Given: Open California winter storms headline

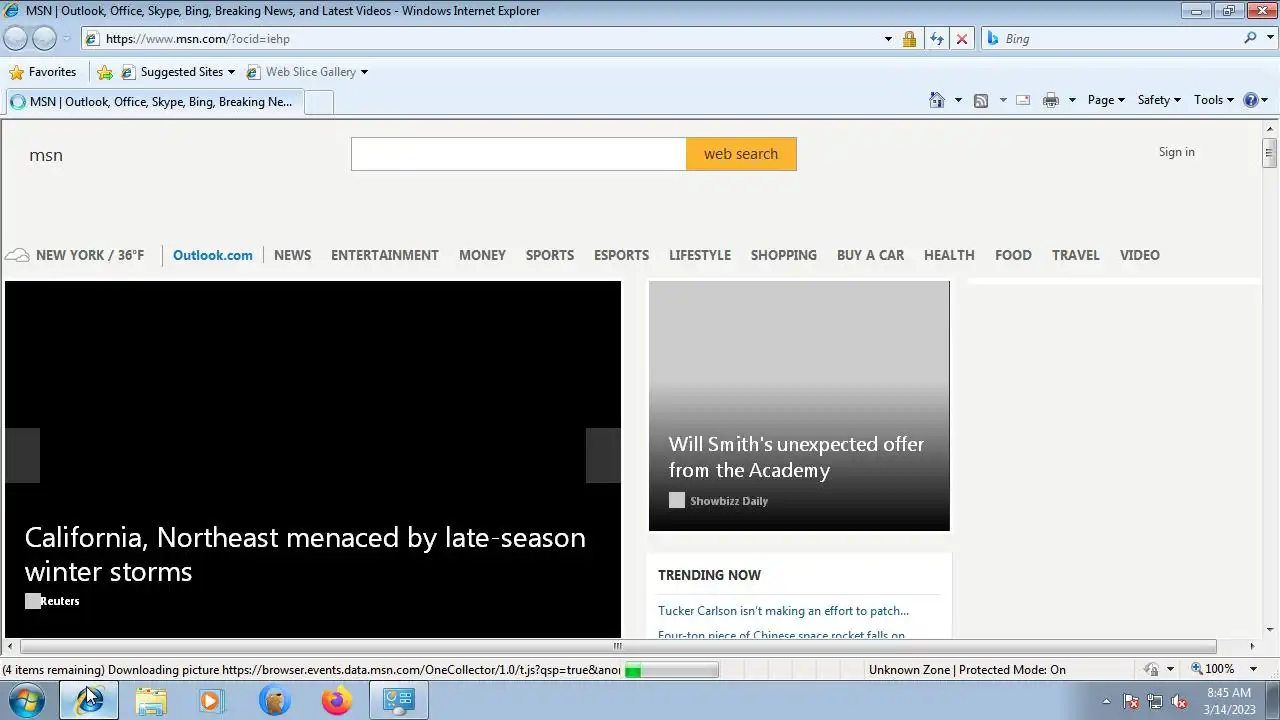Looking at the screenshot, I should [305, 554].
